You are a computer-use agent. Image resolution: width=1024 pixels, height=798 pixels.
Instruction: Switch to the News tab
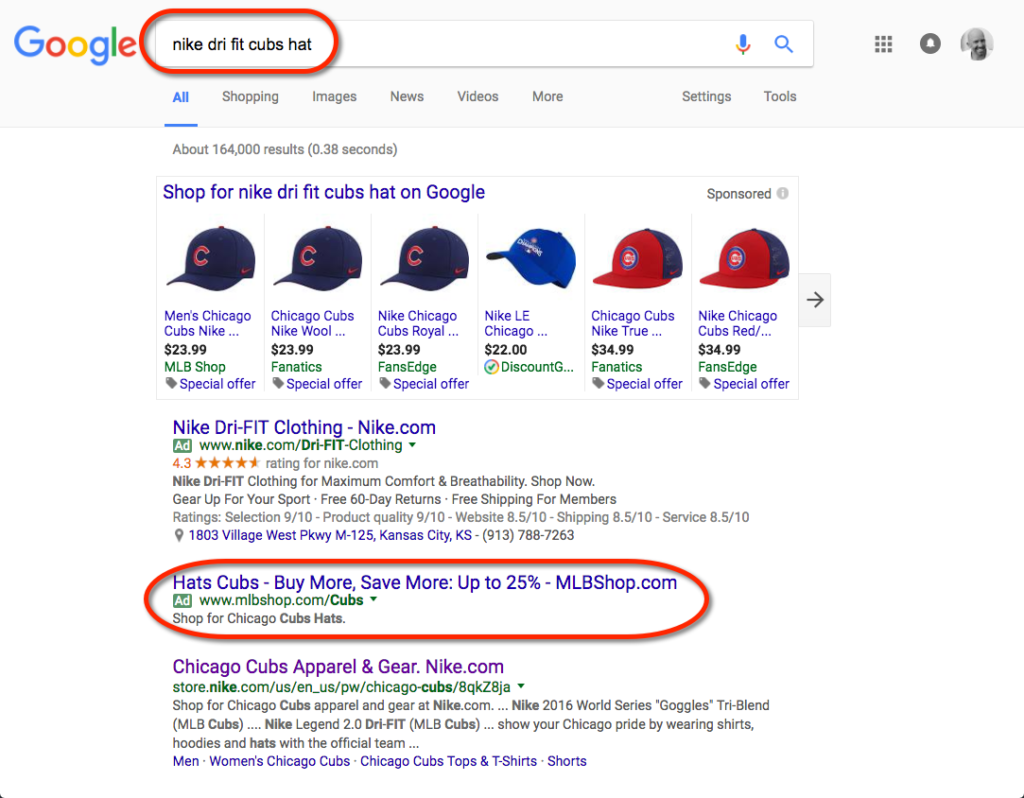coord(407,97)
